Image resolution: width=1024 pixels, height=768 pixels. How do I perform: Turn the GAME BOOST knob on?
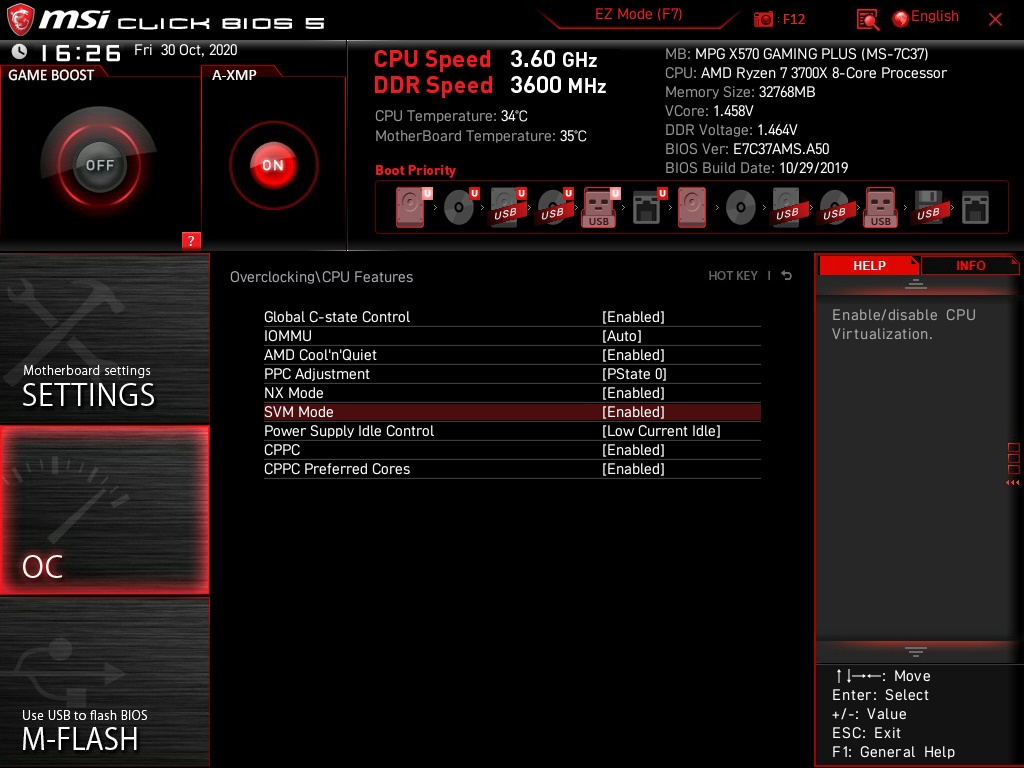99,165
